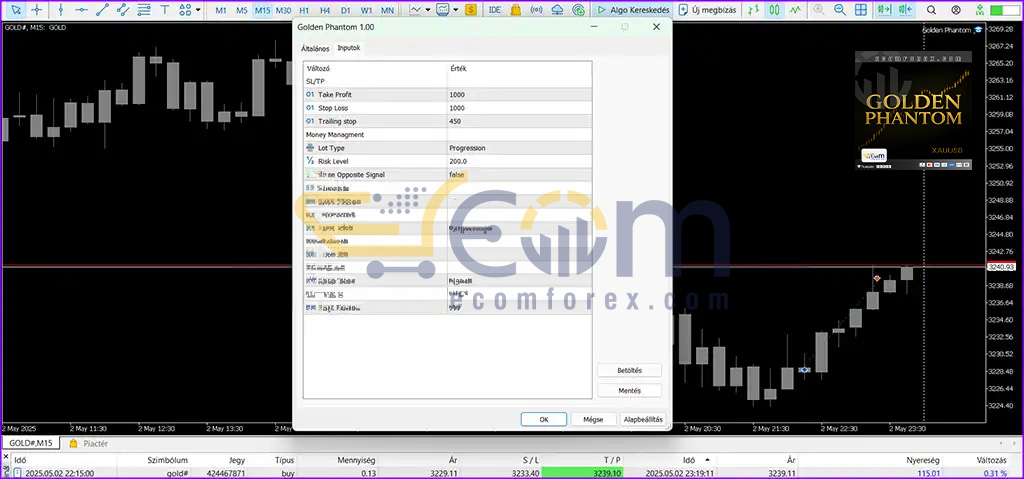Viewport: 1024px width, 479px height.
Task: Select the cursor arrow tool
Action: pyautogui.click(x=16, y=10)
